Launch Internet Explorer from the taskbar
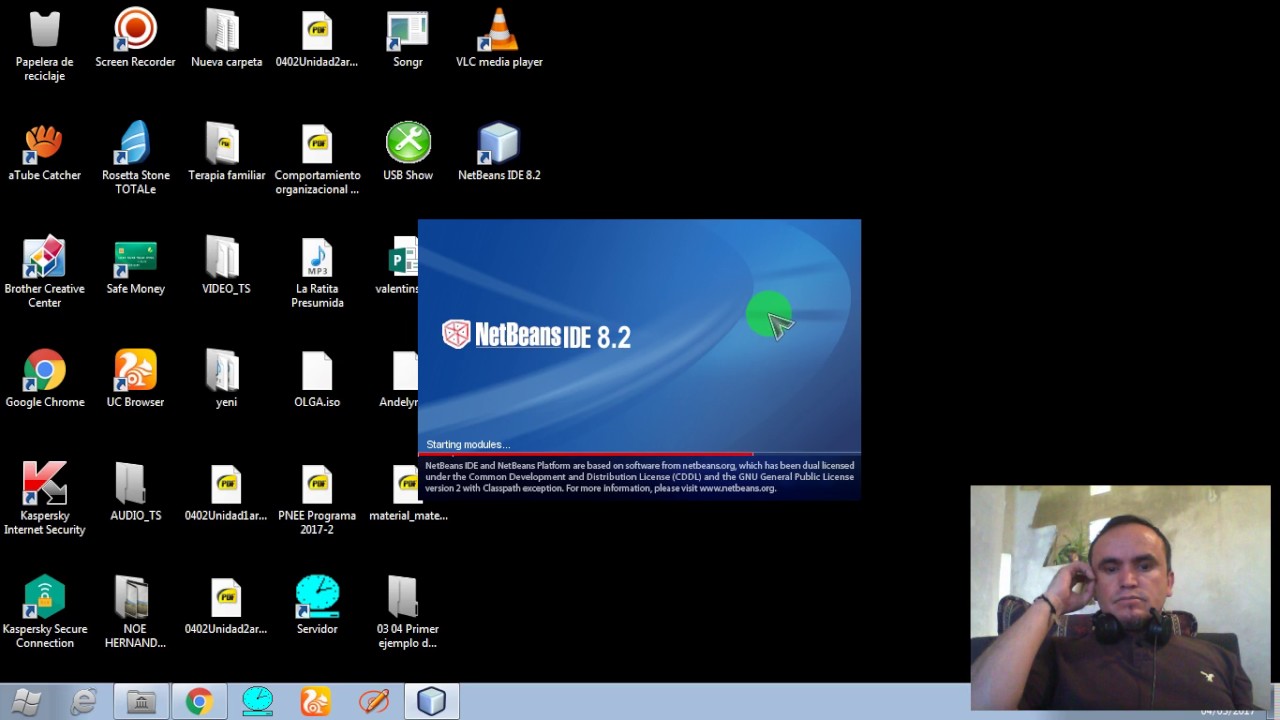The image size is (1280, 720). pyautogui.click(x=84, y=702)
